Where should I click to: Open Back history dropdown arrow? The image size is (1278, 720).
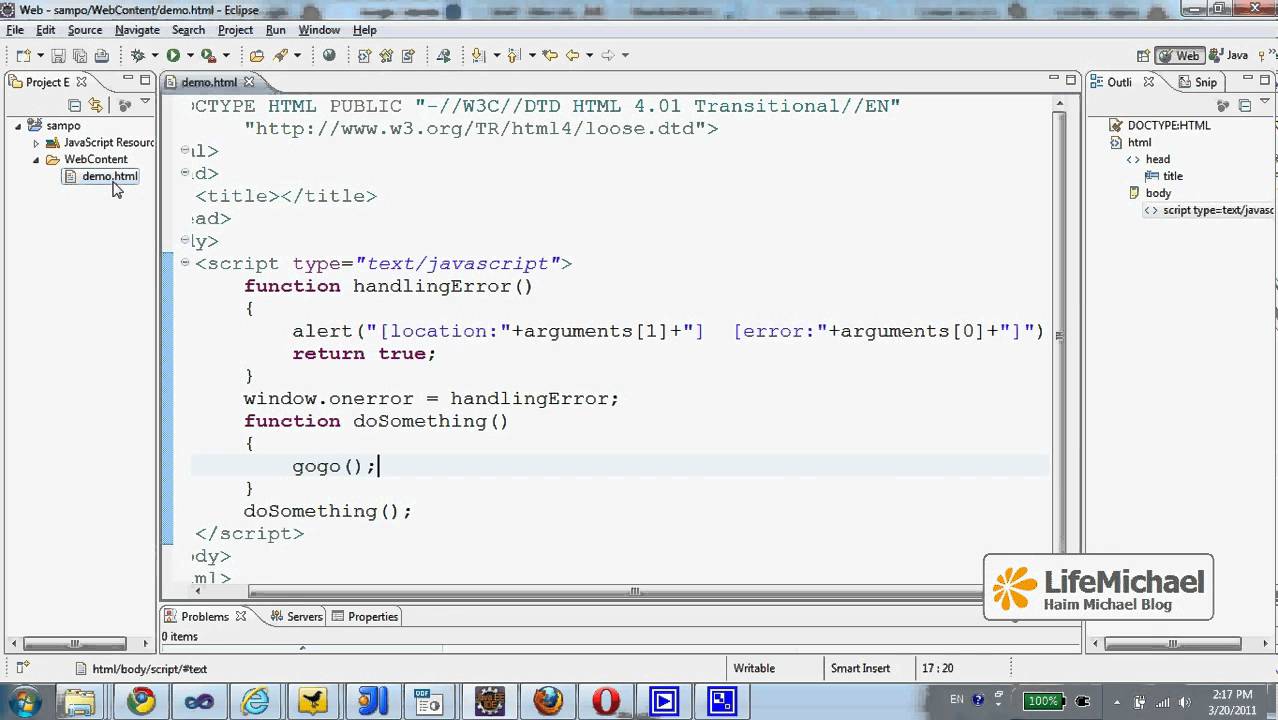[589, 56]
